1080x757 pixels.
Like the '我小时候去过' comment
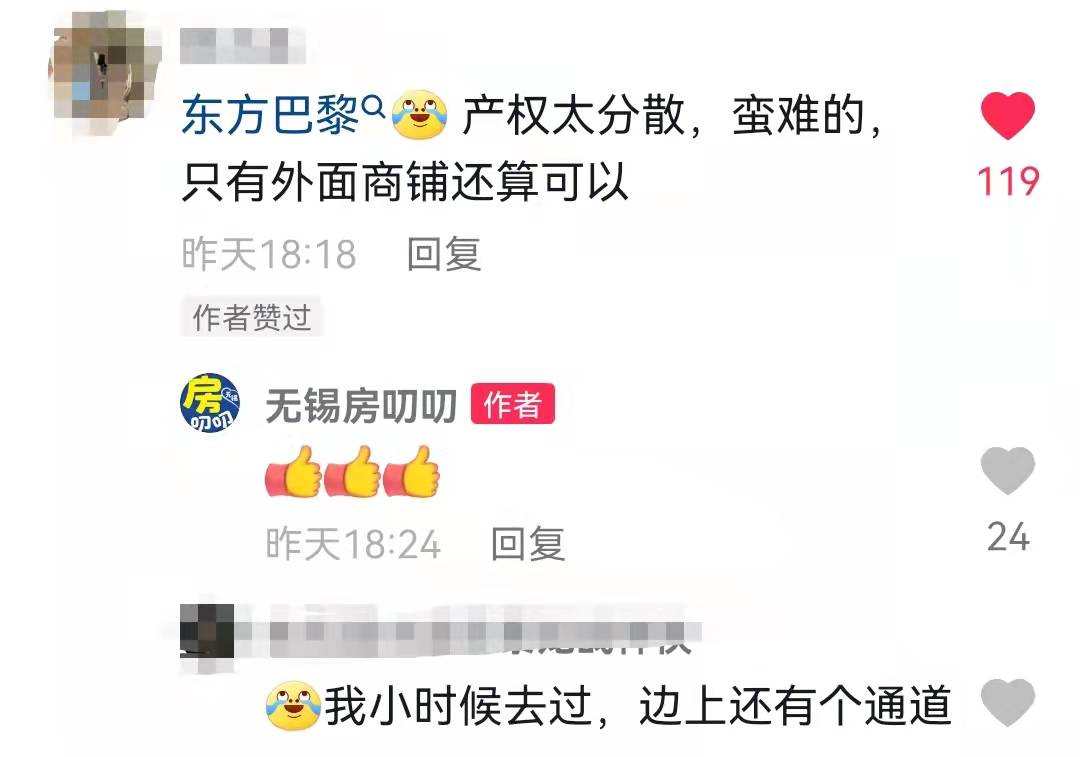pyautogui.click(x=1008, y=702)
